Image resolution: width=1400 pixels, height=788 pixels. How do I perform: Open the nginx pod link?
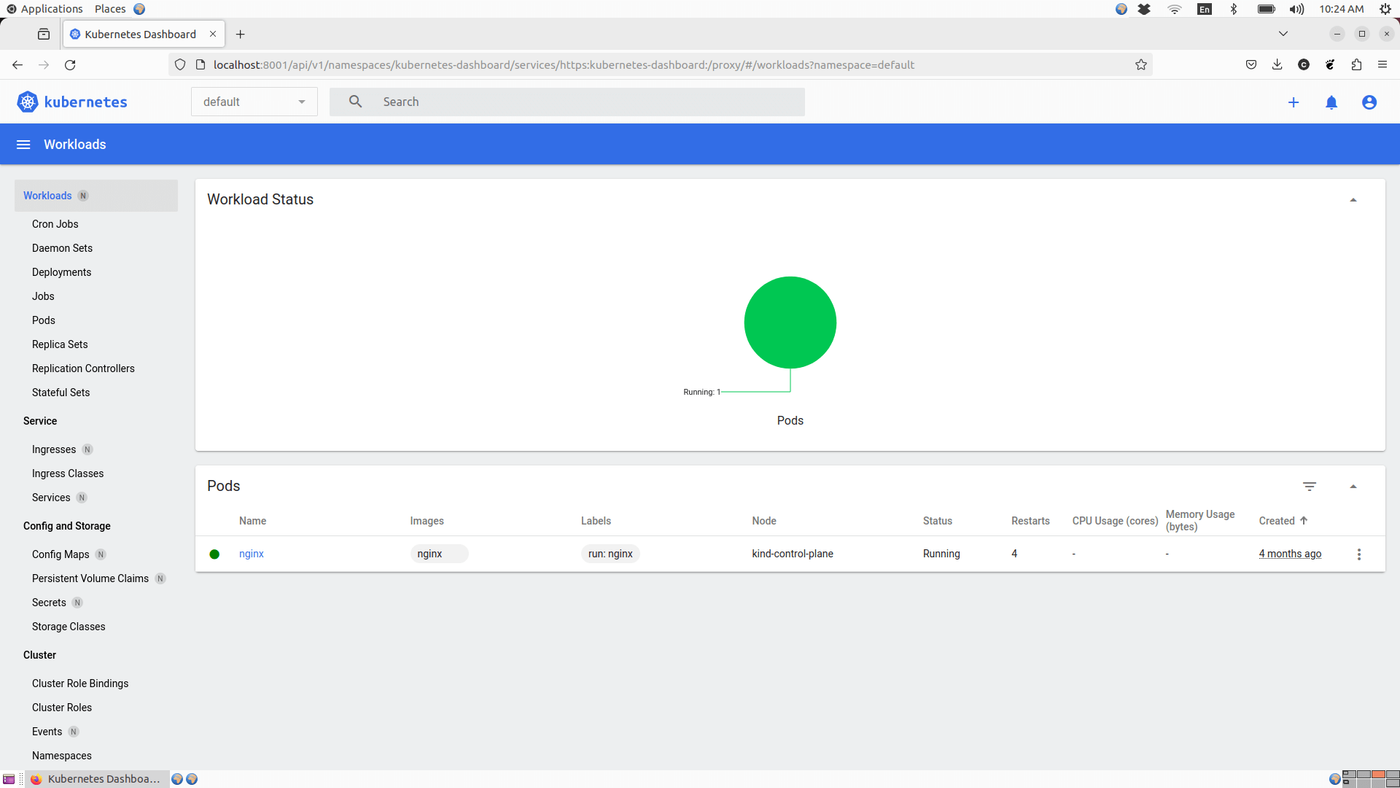coord(251,554)
